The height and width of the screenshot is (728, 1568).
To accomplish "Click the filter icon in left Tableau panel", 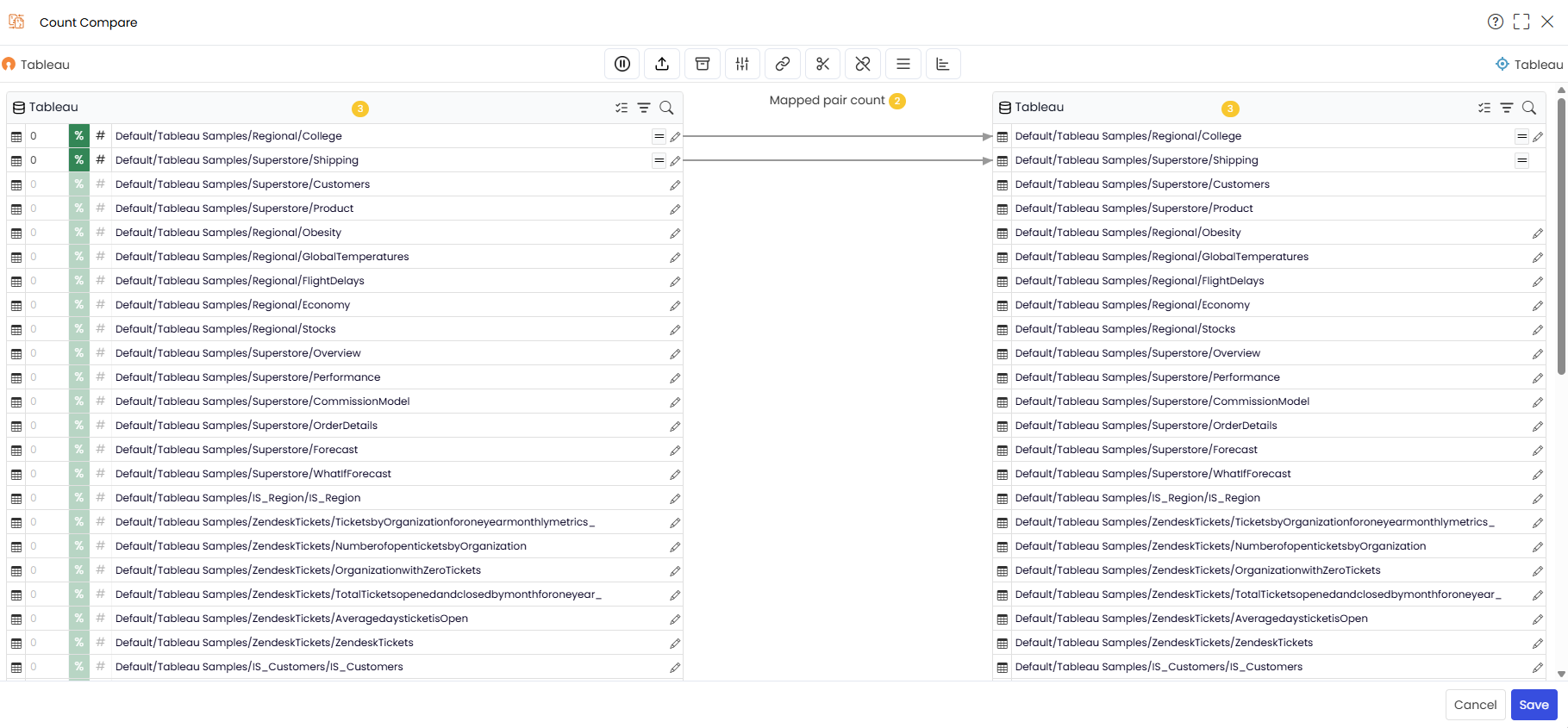I will coord(644,108).
